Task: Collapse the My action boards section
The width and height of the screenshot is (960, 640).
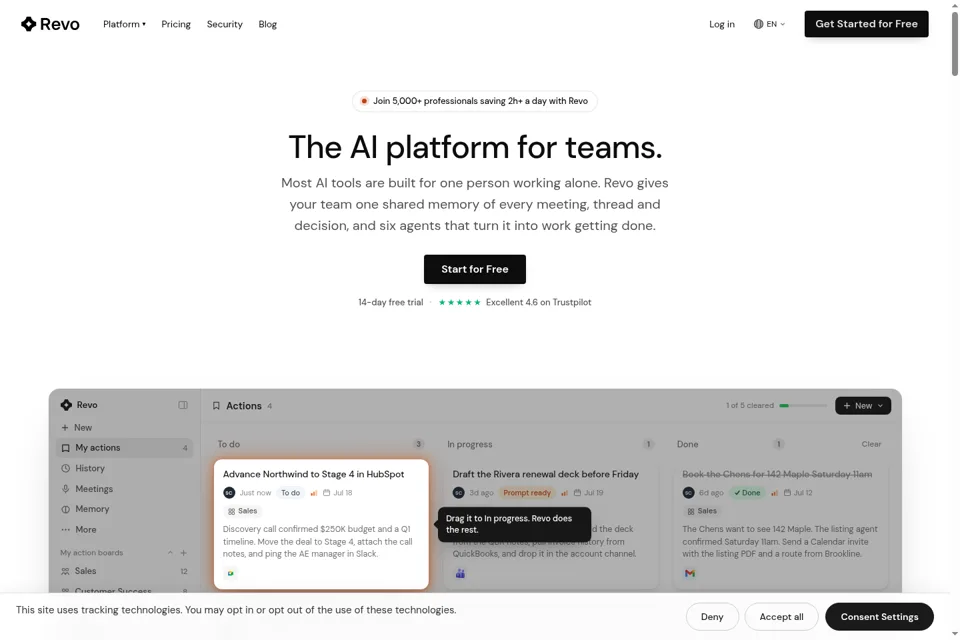Action: 170,552
